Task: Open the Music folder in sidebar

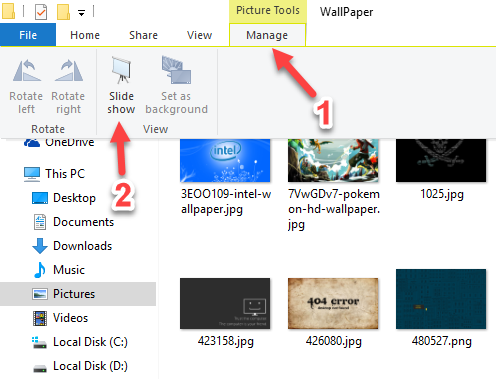Action: 59,270
